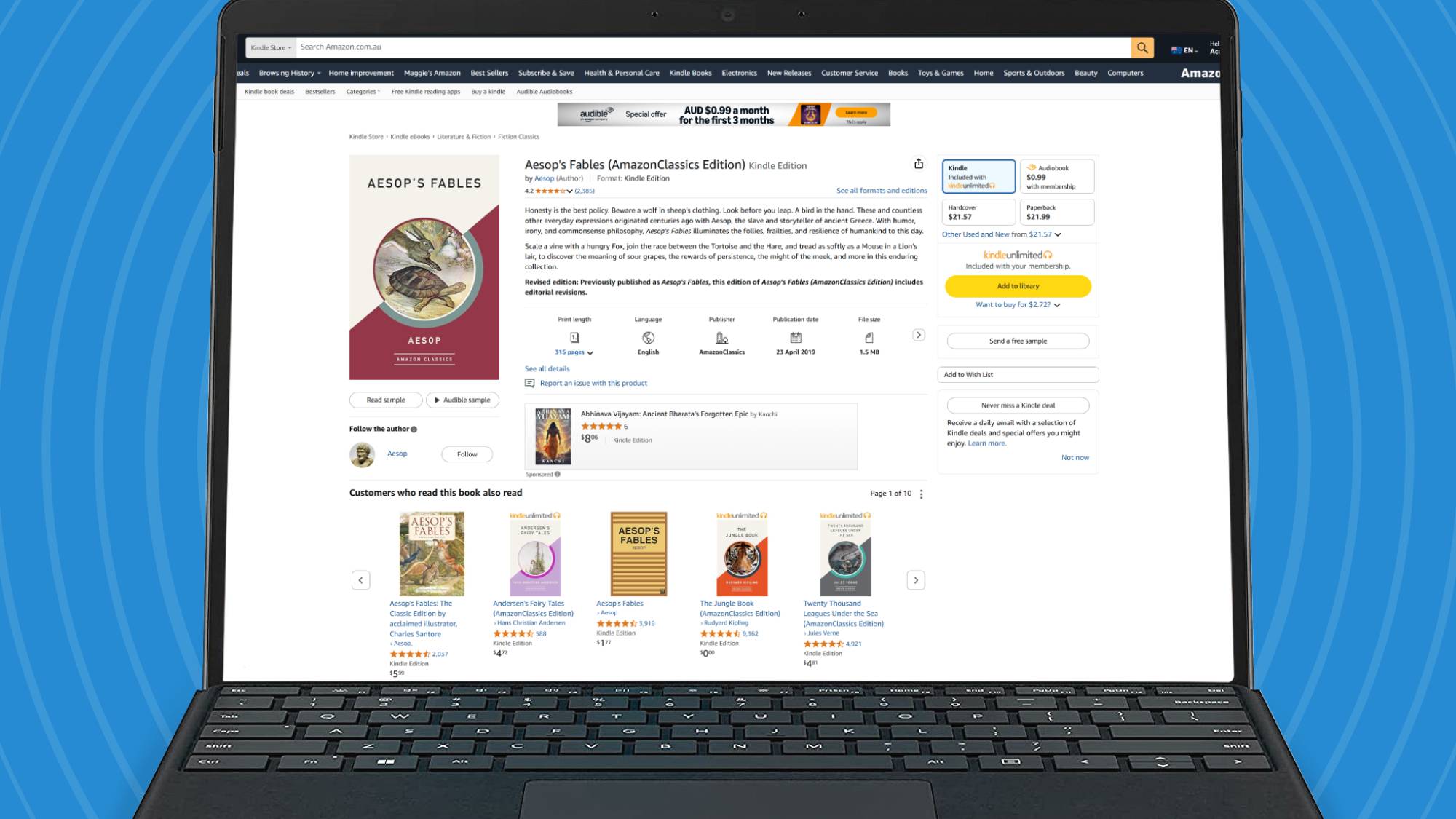The image size is (1456, 819).
Task: Click the previous arrow of recommendations carousel
Action: point(360,580)
